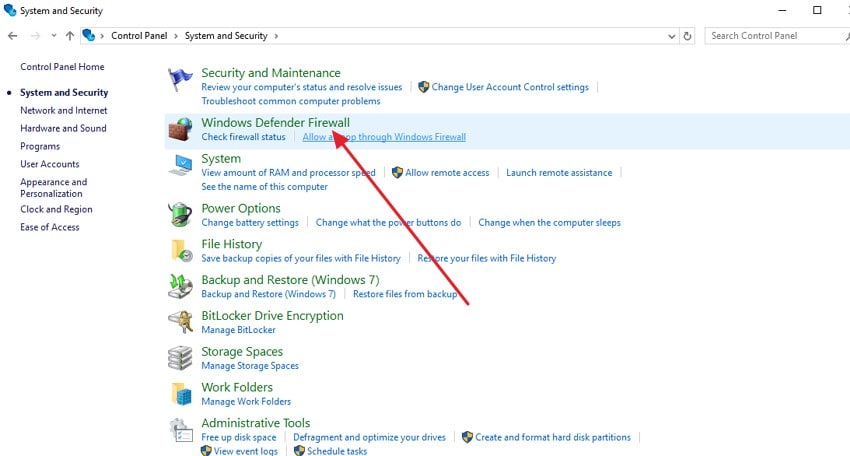The image size is (850, 456).
Task: Click Check firewall status
Action: [x=243, y=137]
